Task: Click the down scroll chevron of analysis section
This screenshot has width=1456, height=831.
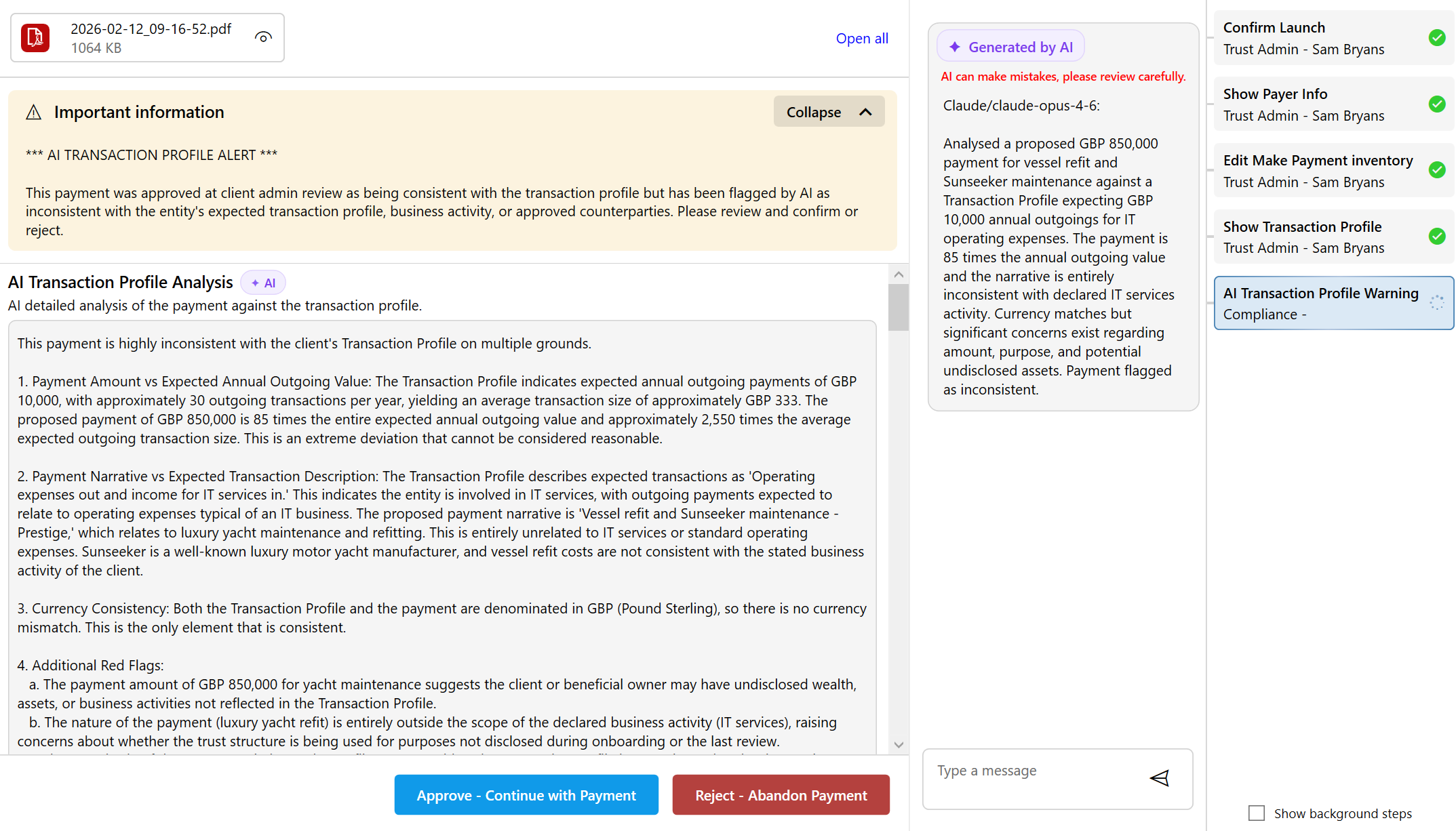Action: pyautogui.click(x=898, y=744)
